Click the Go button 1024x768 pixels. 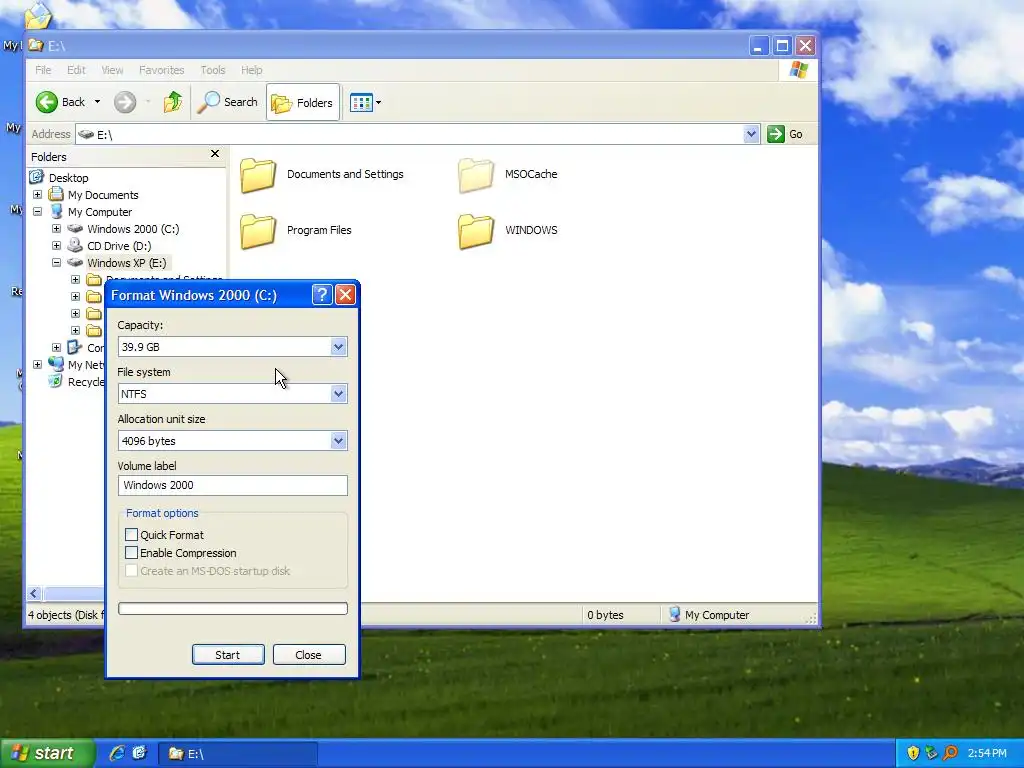click(x=785, y=135)
